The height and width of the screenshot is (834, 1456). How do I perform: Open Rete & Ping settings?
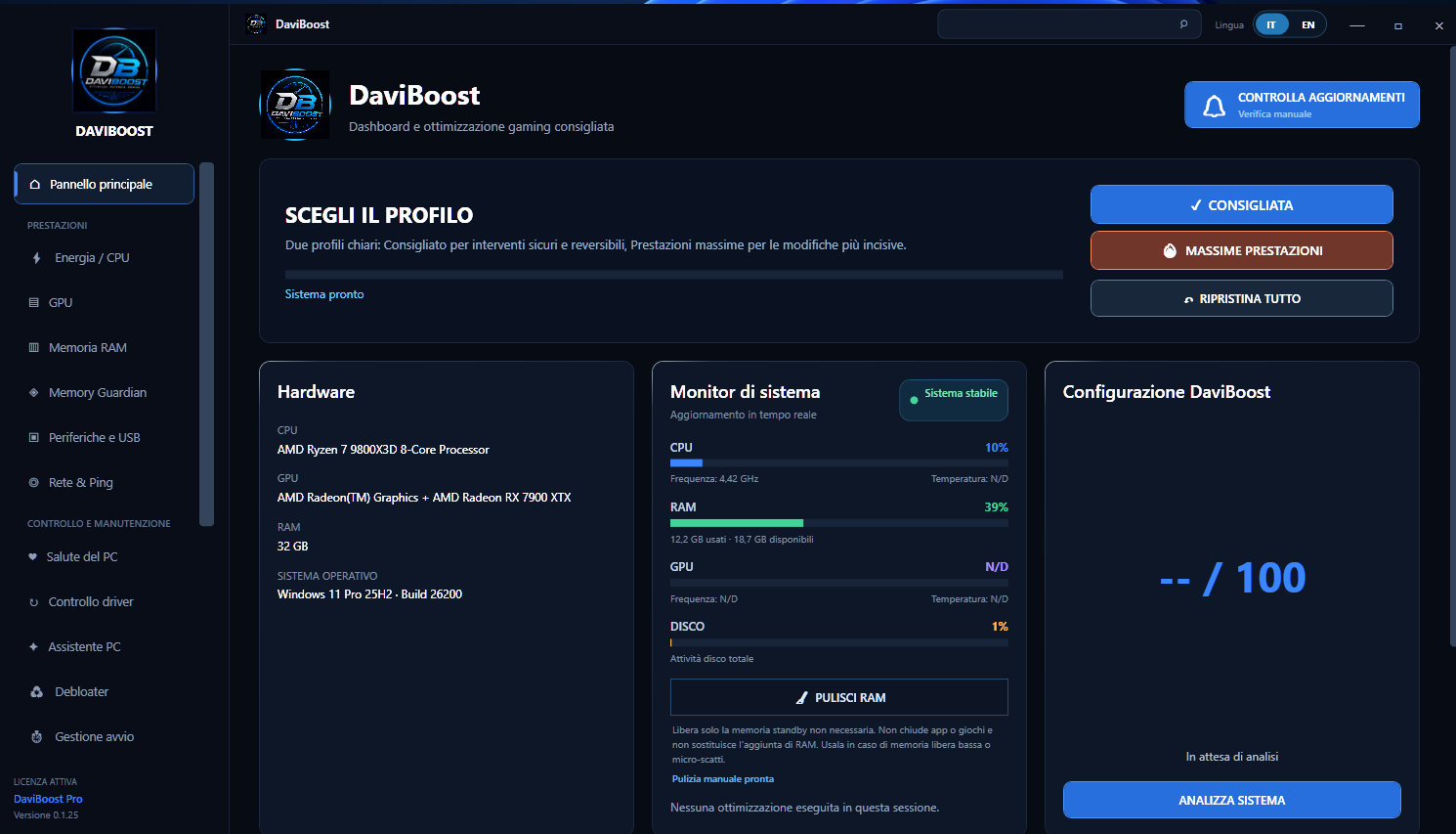(105, 483)
